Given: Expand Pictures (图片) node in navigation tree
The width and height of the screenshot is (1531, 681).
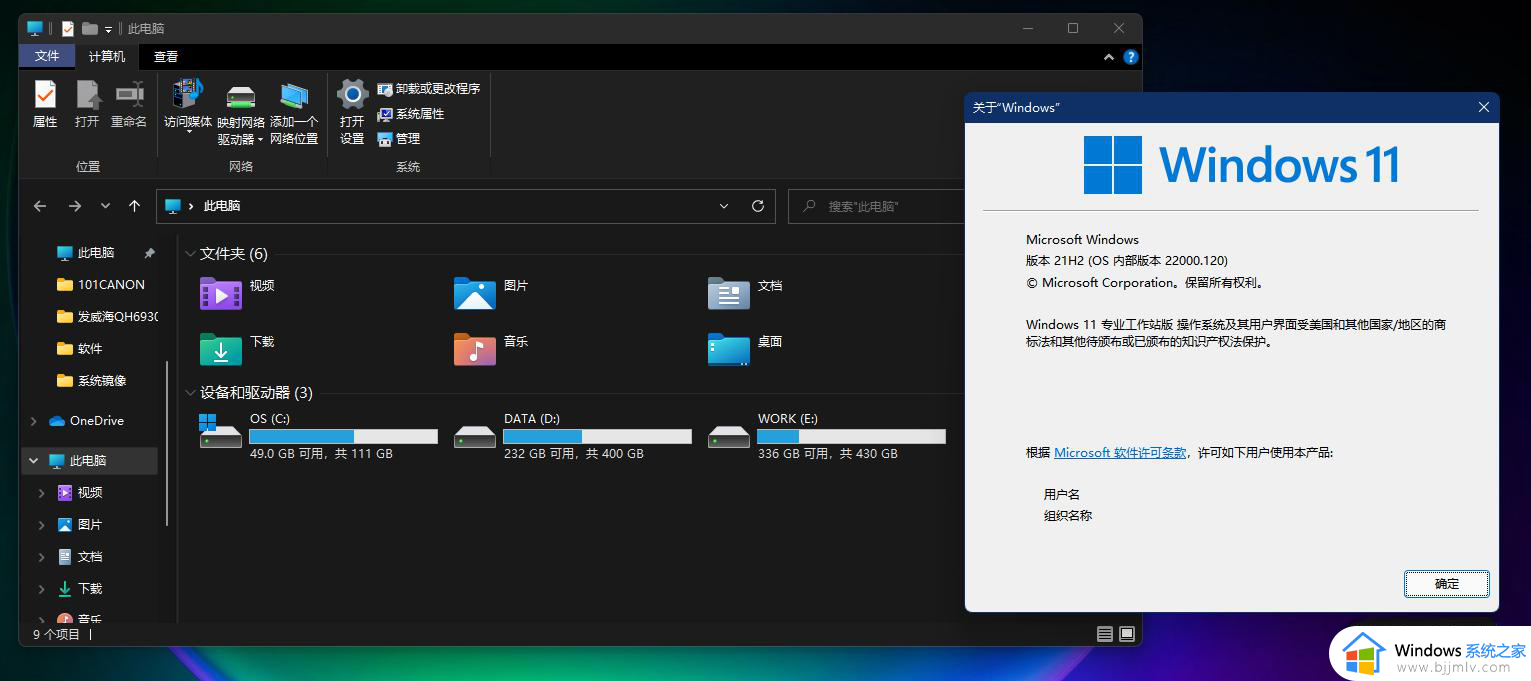Looking at the screenshot, I should pos(42,525).
